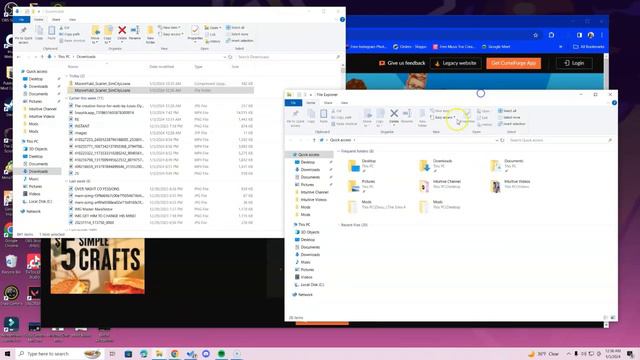Viewport: 640px width, 360px height.
Task: Open the Easy access dropdown in File Explorer window
Action: (443, 117)
